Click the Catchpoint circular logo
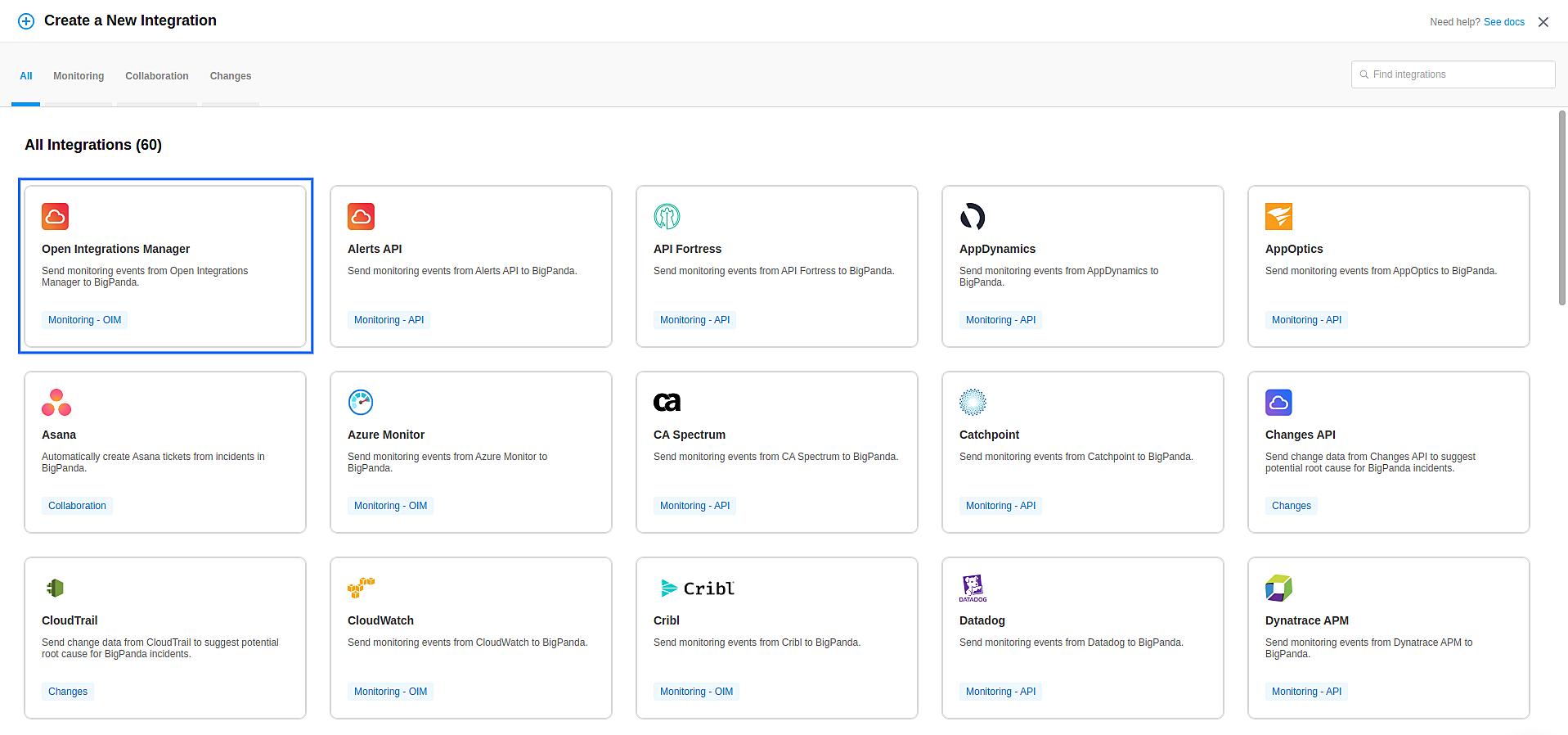 point(973,402)
